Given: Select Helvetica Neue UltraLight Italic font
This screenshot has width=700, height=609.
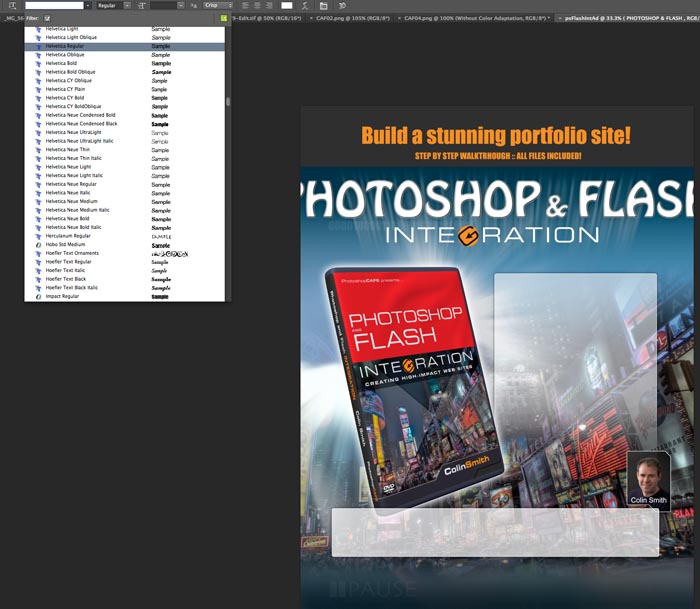Looking at the screenshot, I should 125,141.
